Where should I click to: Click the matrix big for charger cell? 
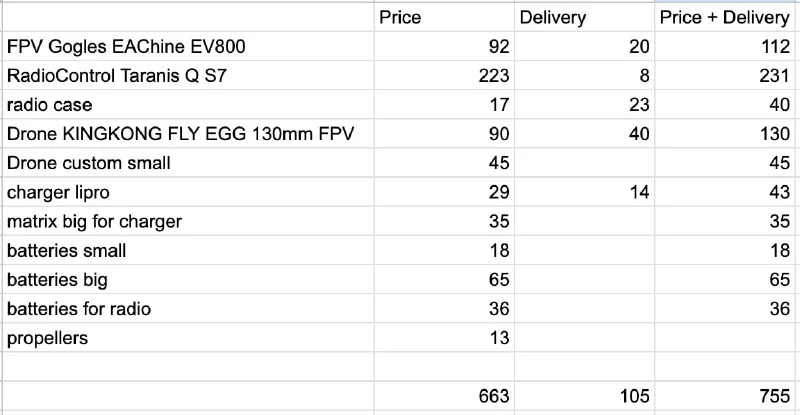coord(188,222)
